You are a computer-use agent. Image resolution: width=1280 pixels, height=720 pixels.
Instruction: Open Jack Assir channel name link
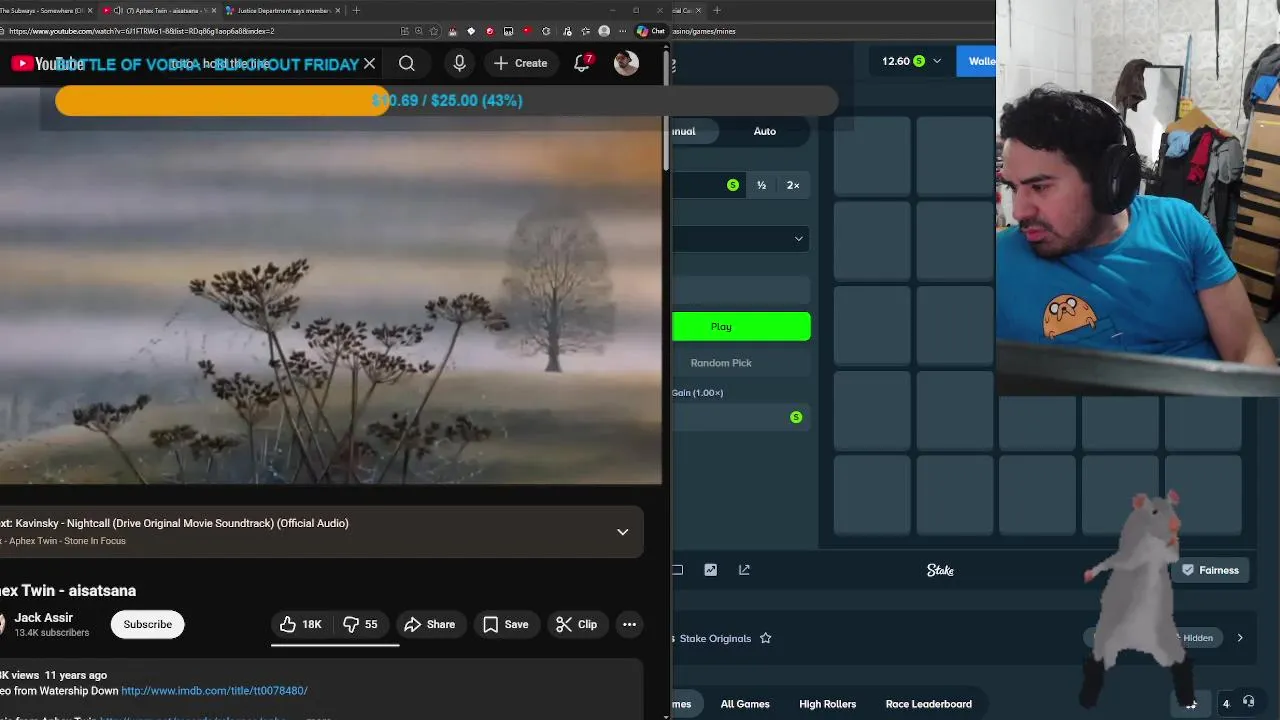(43, 618)
